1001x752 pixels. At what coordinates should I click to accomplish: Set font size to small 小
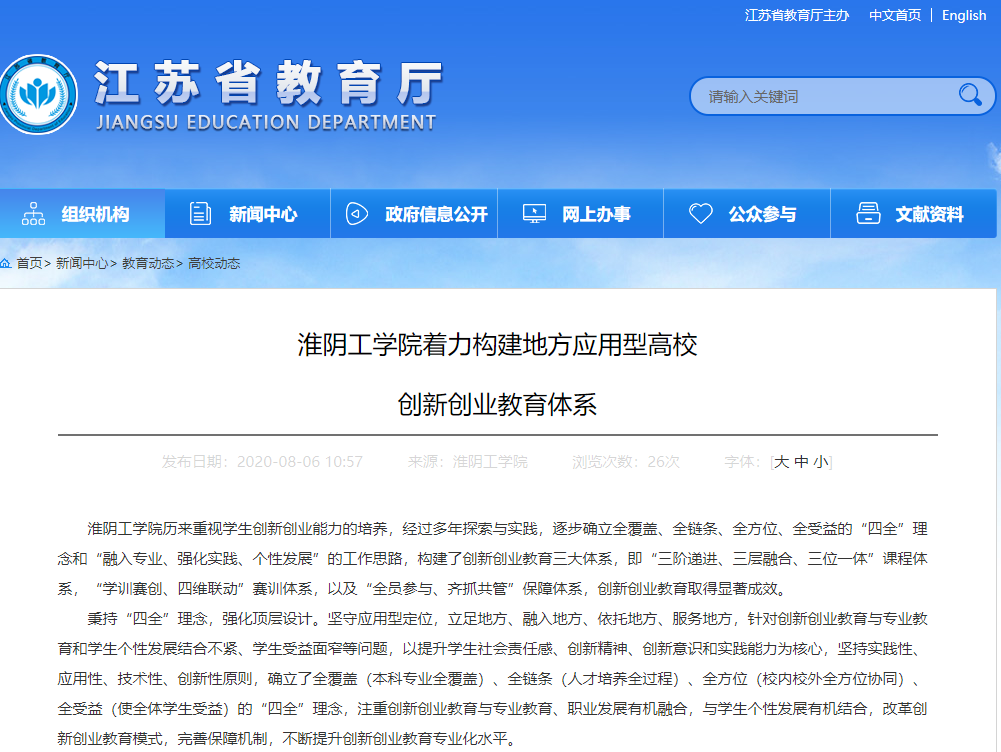click(820, 462)
